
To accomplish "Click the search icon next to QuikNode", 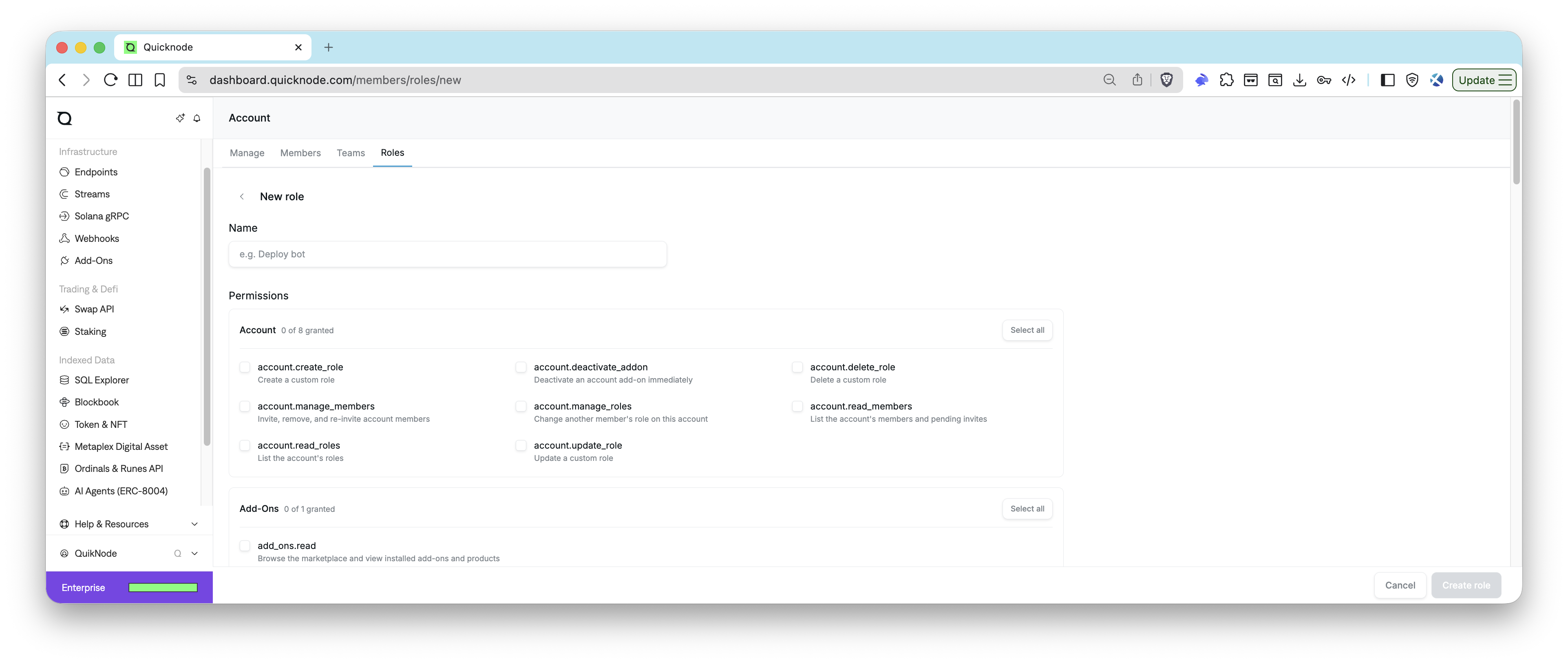I will 178,553.
